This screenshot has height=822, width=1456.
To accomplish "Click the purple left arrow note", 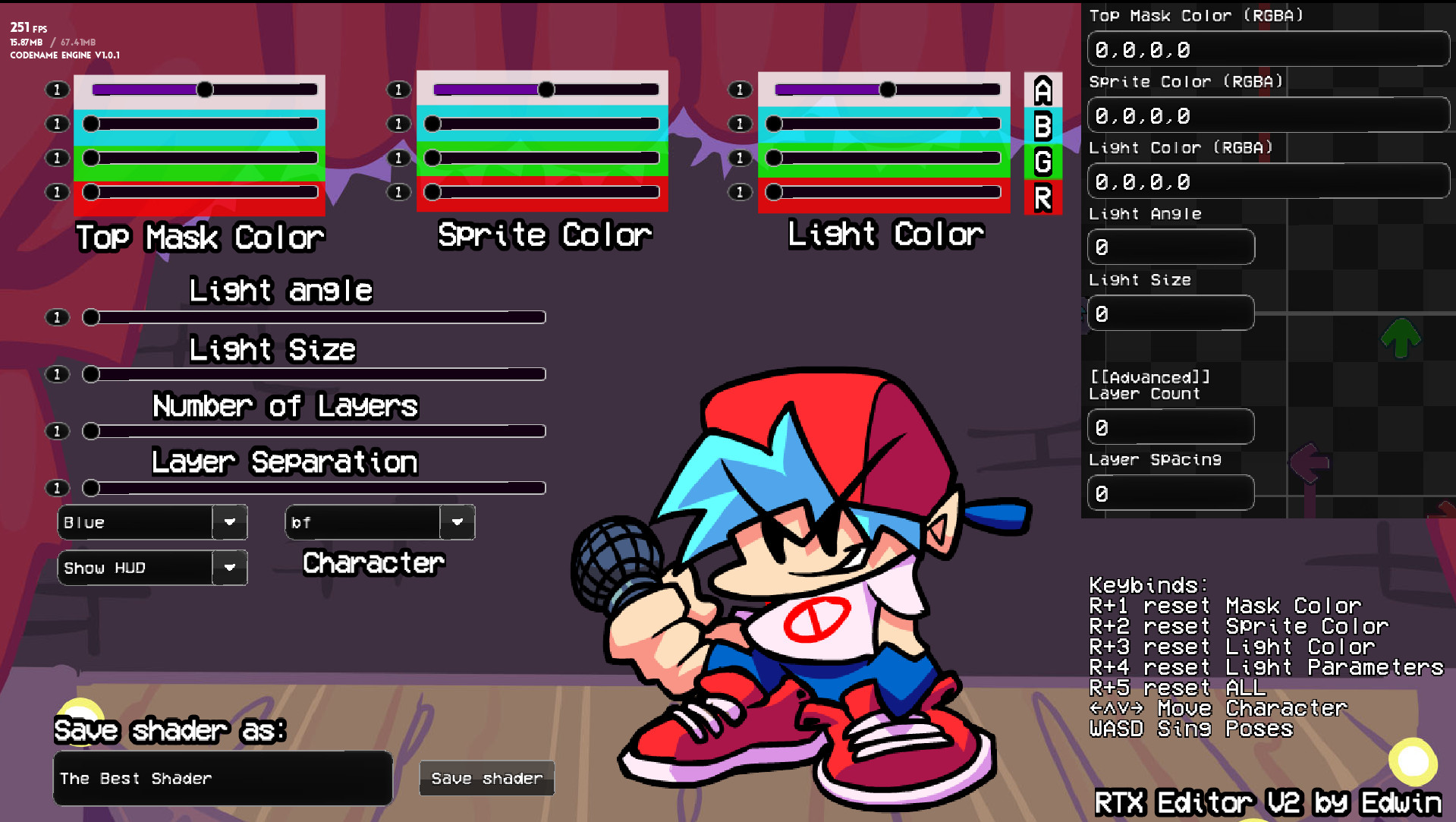I will 1310,462.
